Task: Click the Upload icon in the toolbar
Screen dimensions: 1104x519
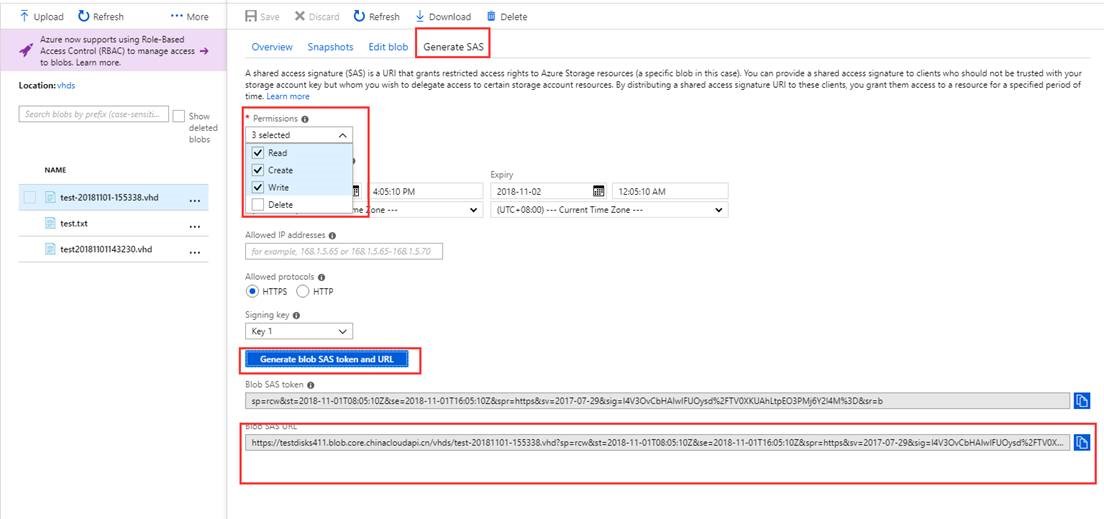Action: click(x=25, y=17)
